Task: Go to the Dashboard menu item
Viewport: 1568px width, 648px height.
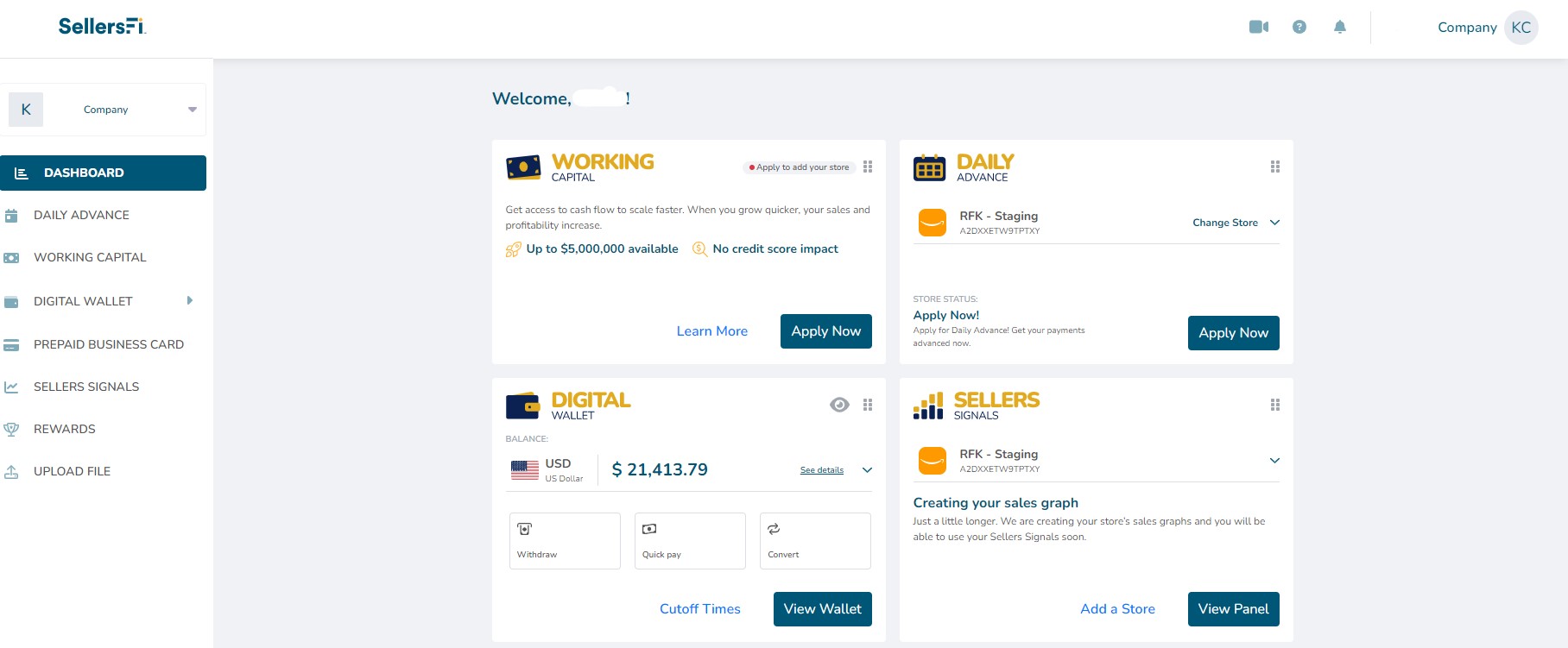Action: click(103, 173)
